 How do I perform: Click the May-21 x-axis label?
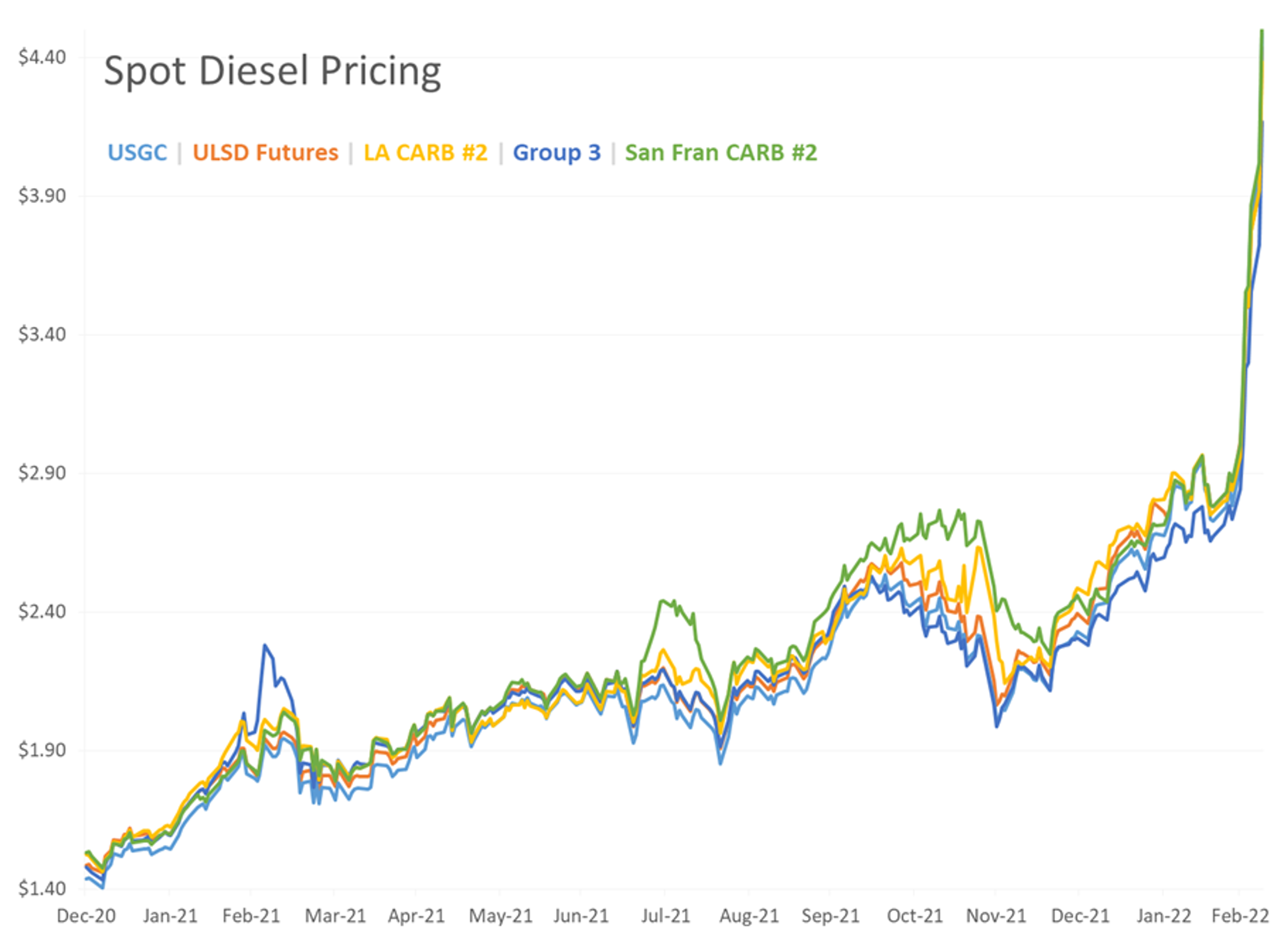coord(500,916)
